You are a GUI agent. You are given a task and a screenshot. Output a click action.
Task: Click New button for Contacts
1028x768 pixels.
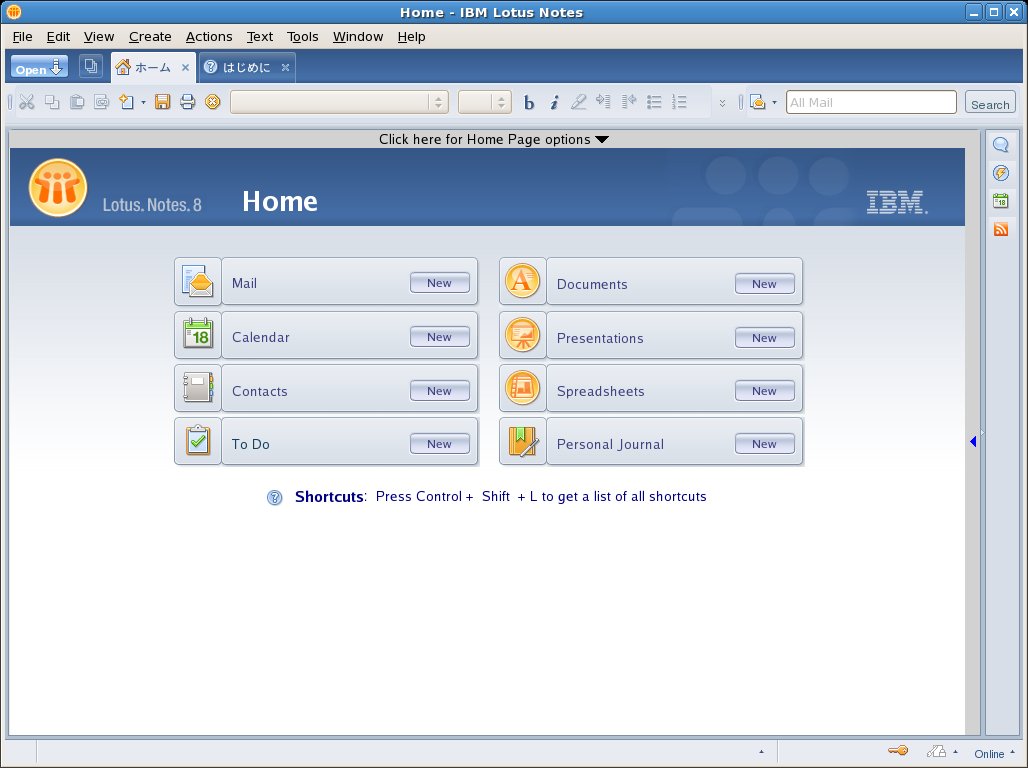click(x=439, y=390)
